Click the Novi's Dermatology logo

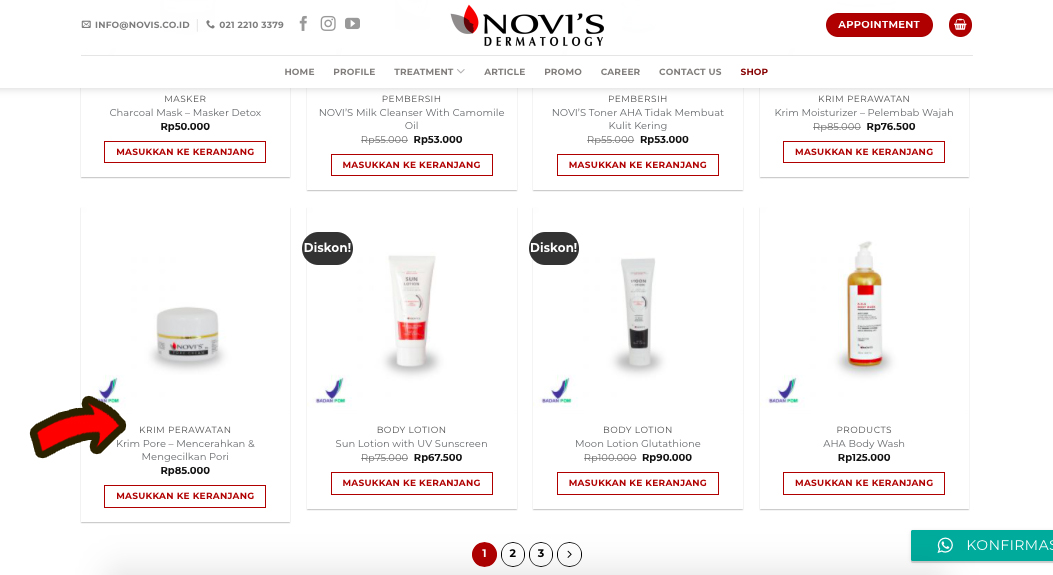point(527,26)
